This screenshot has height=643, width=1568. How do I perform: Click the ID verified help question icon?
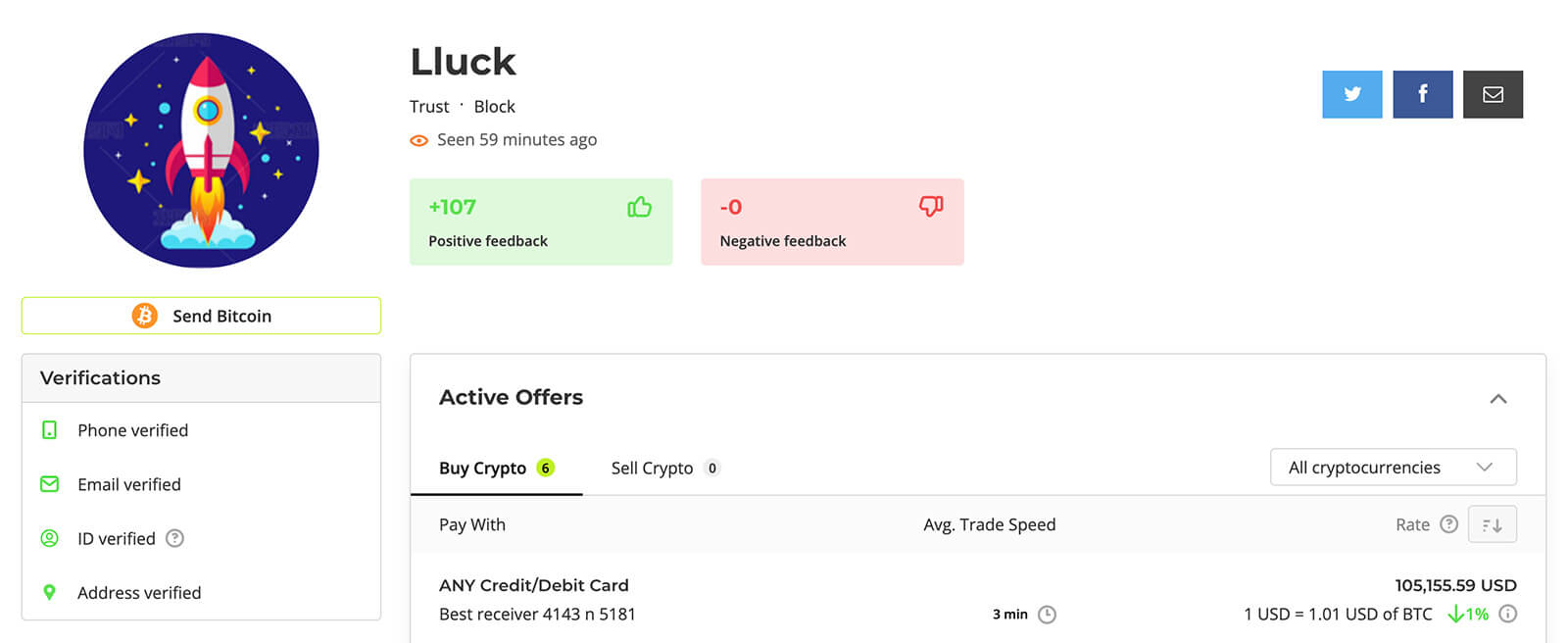point(174,538)
